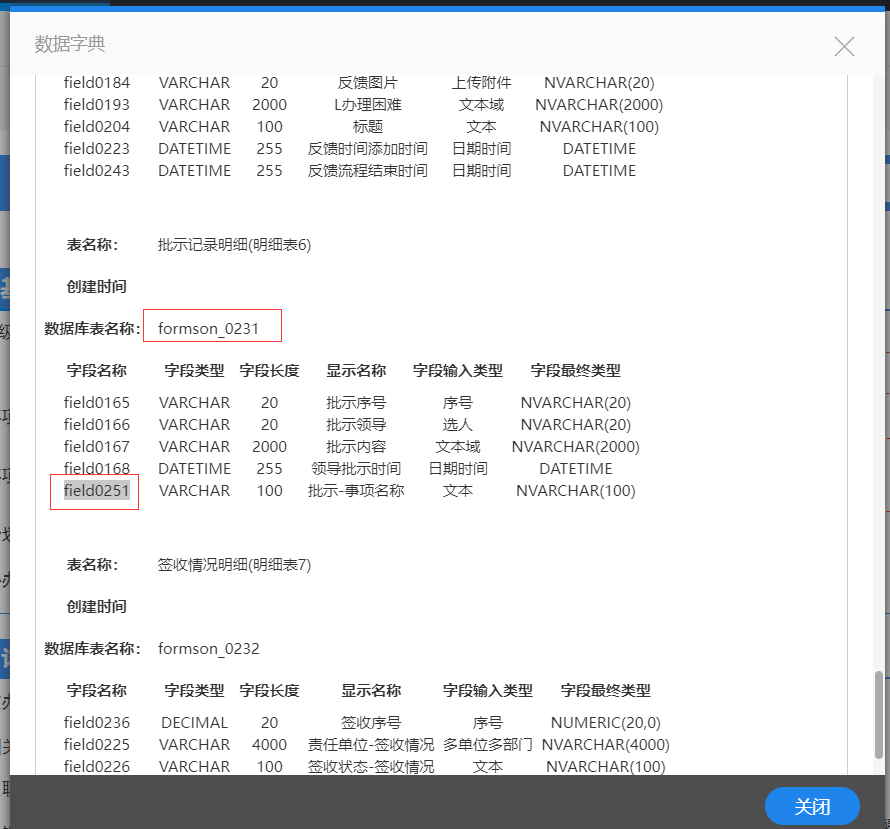Click the field0167 row name
Image resolution: width=890 pixels, height=829 pixels.
(96, 447)
